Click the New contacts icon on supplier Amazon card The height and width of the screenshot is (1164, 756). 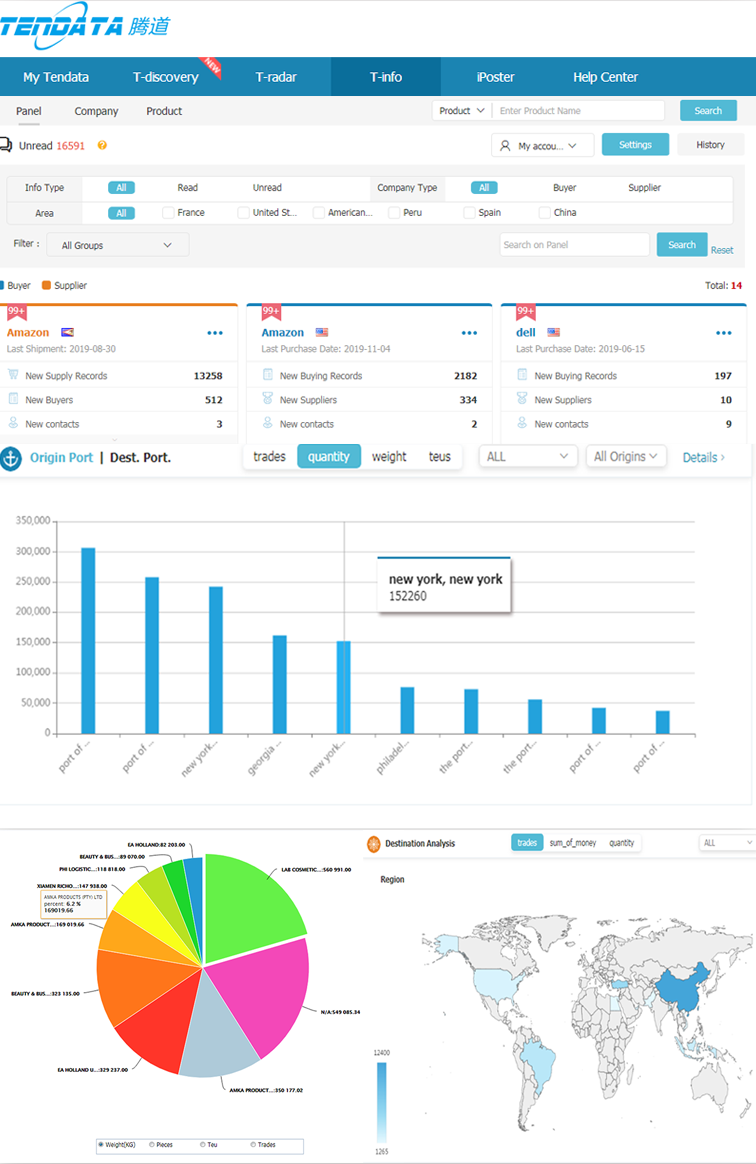(13, 423)
